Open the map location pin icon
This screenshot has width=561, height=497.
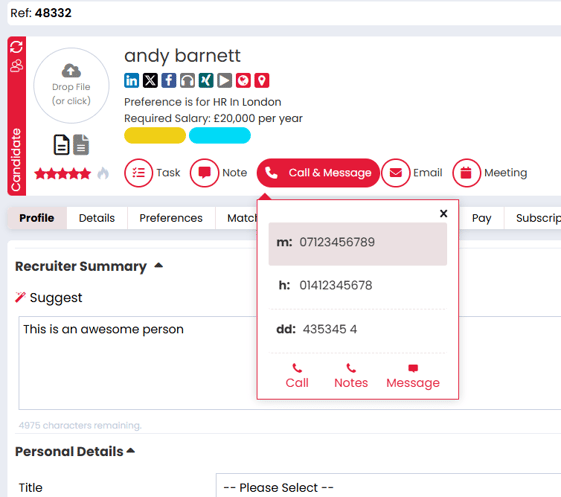pyautogui.click(x=262, y=81)
